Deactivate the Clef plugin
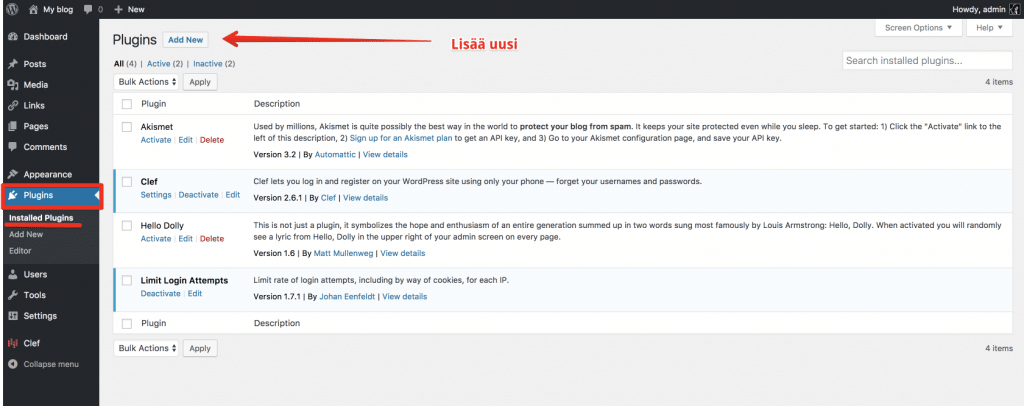The height and width of the screenshot is (406, 1024). click(199, 195)
